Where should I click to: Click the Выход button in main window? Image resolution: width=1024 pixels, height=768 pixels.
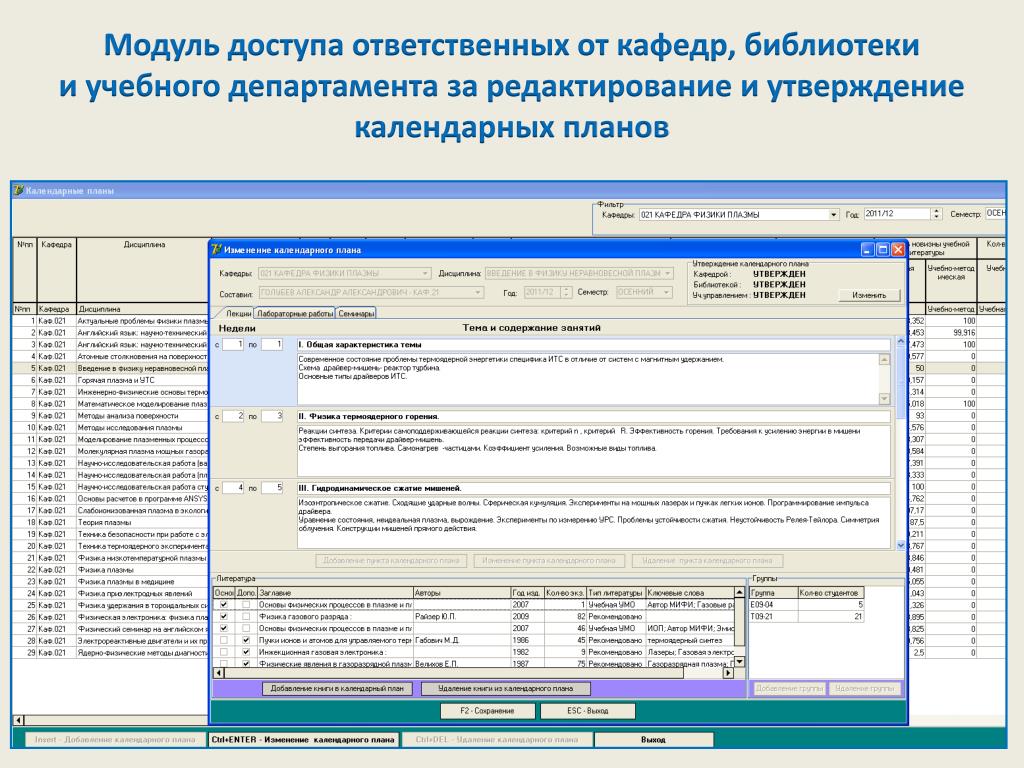point(653,740)
